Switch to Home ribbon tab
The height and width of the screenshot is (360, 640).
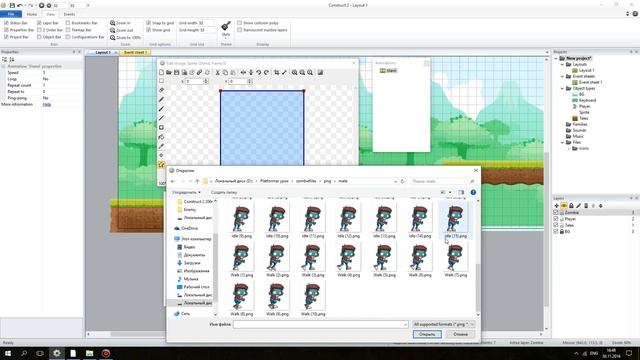[31, 14]
